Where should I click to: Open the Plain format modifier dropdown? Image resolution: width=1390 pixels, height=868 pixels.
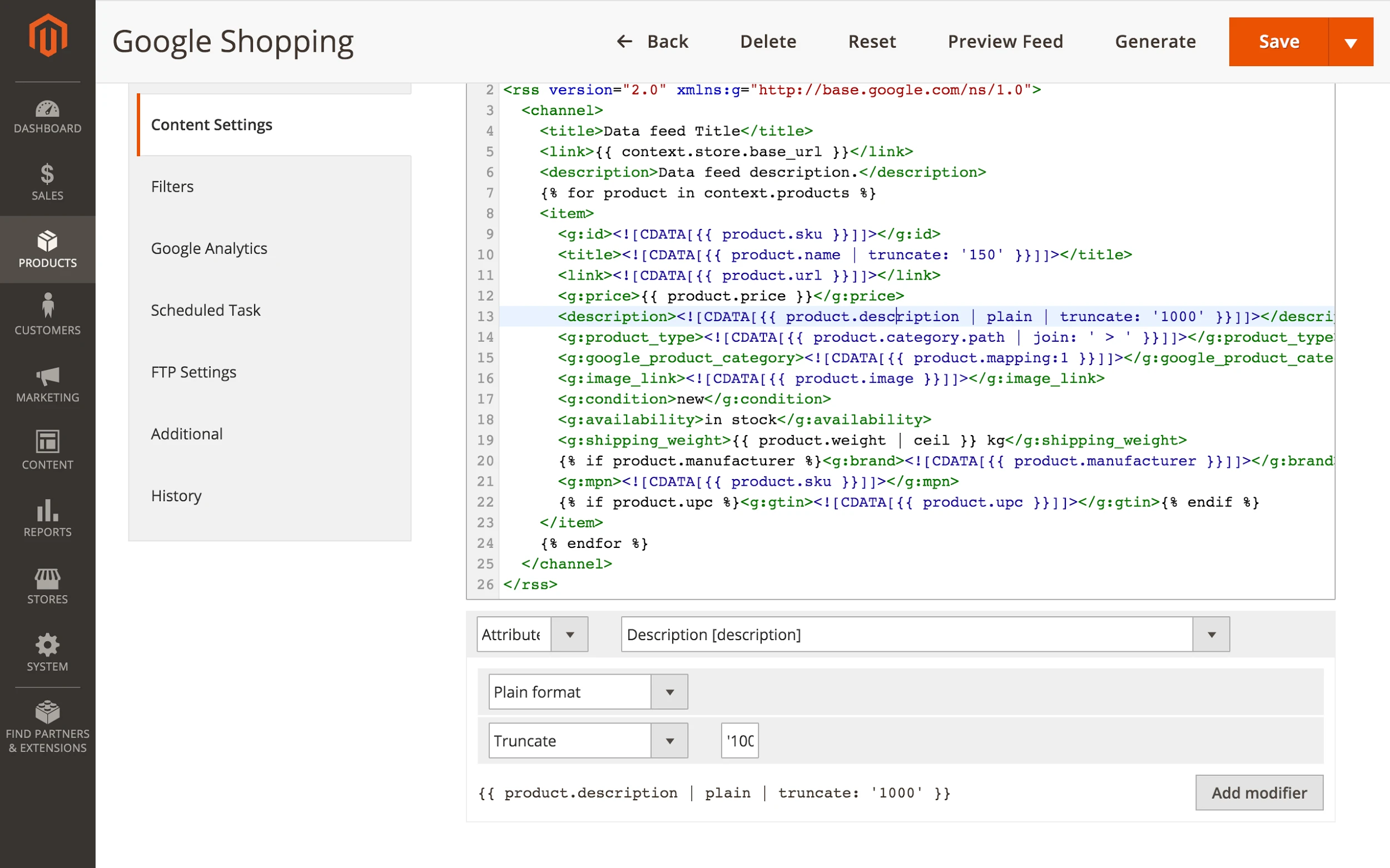pyautogui.click(x=668, y=692)
